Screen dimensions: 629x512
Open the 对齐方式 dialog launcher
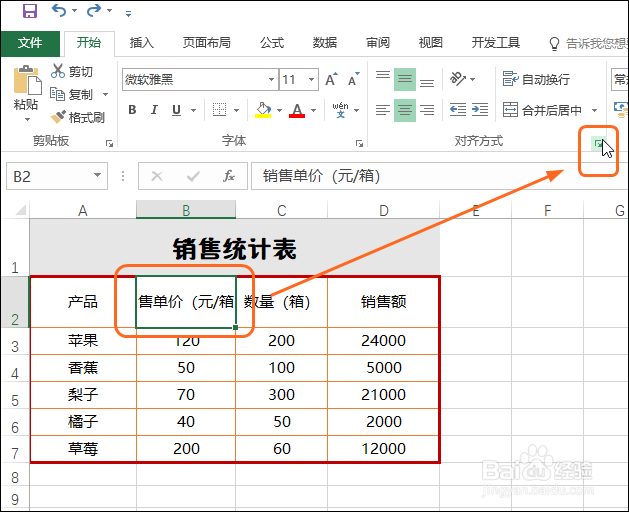[x=598, y=143]
